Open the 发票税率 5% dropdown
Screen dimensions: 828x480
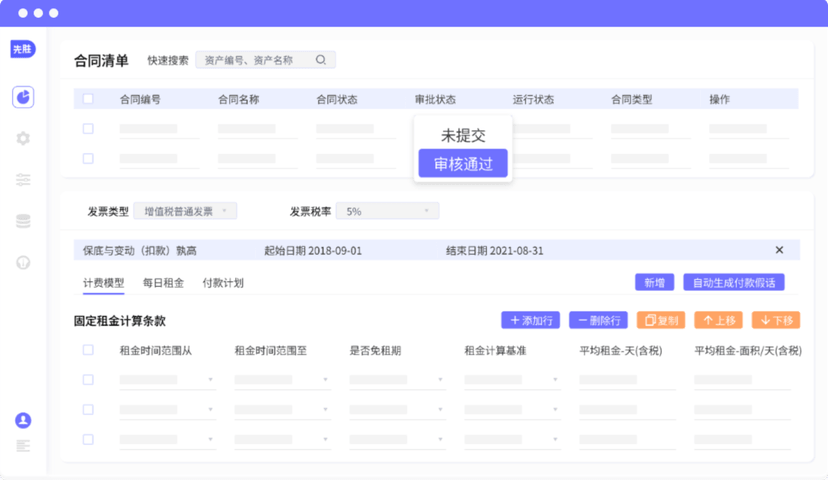388,211
